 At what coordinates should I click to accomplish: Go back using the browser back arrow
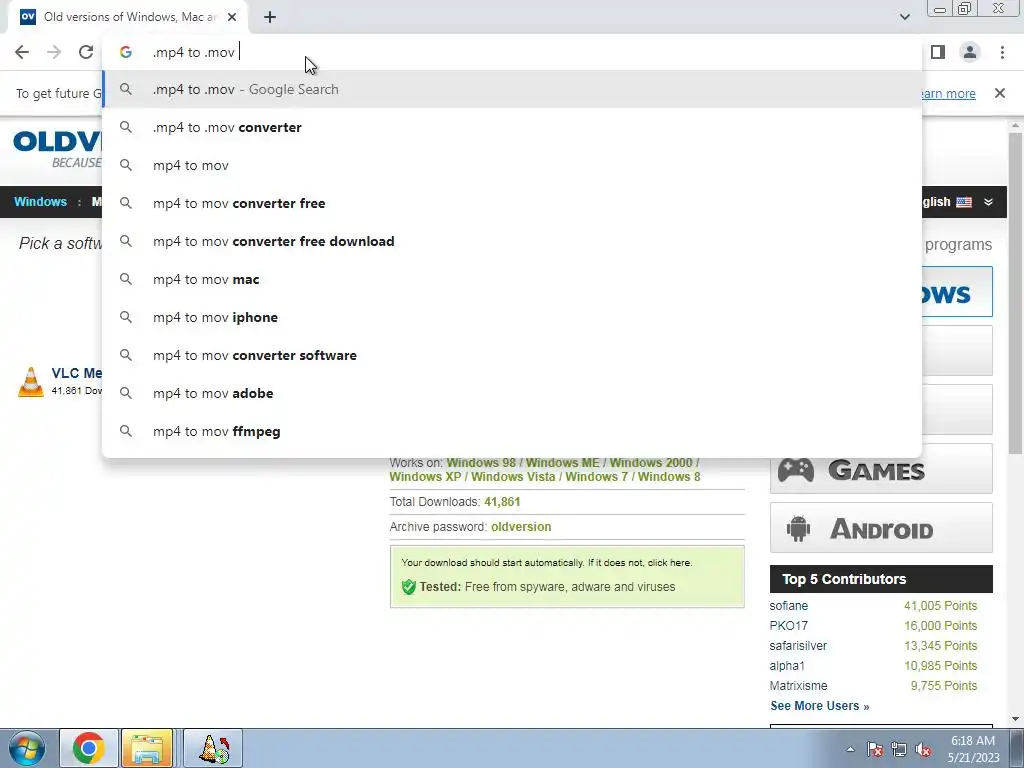[x=22, y=52]
